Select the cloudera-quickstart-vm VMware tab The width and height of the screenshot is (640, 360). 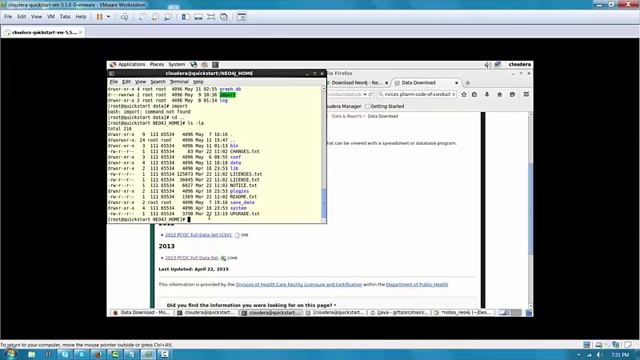(43, 32)
